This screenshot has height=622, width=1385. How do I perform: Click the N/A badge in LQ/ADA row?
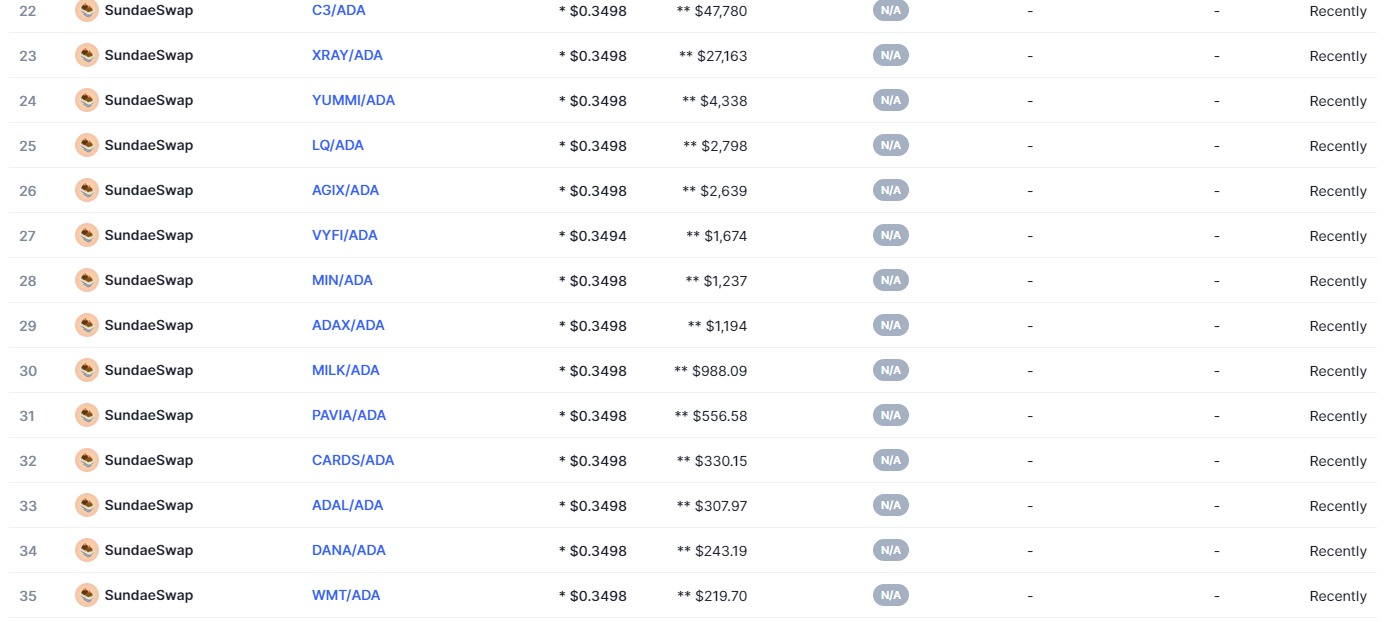[891, 145]
